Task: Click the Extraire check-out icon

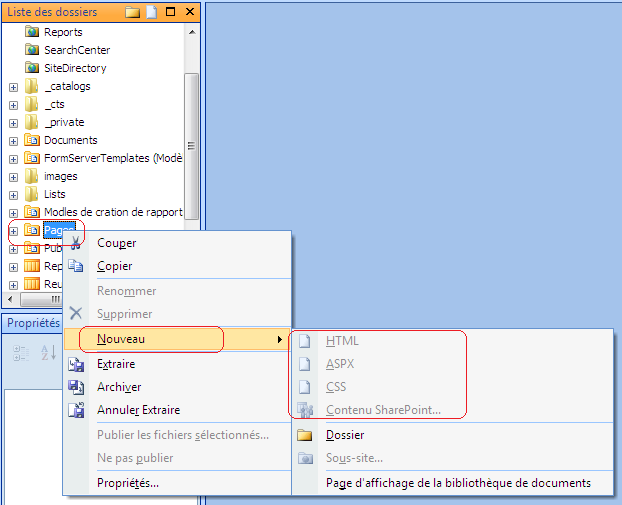Action: click(76, 364)
